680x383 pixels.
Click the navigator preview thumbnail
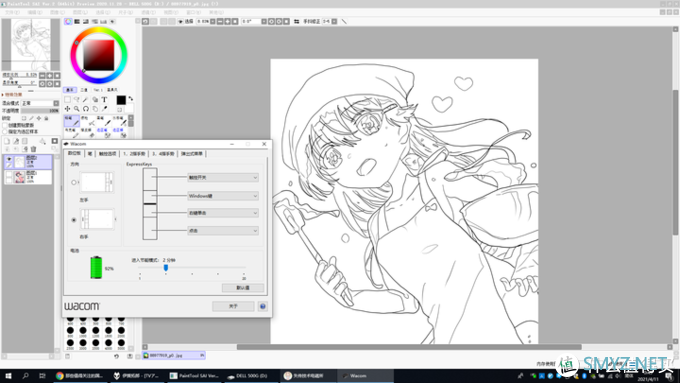31,45
